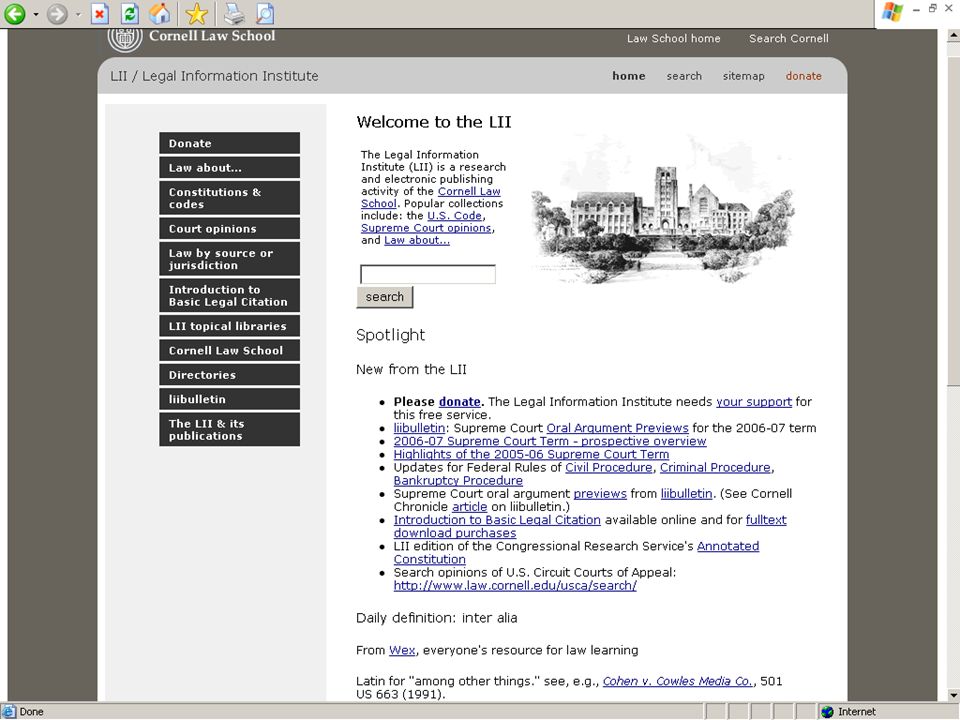Click the Cornell campus building illustration
This screenshot has height=720, width=960.
pyautogui.click(x=663, y=211)
